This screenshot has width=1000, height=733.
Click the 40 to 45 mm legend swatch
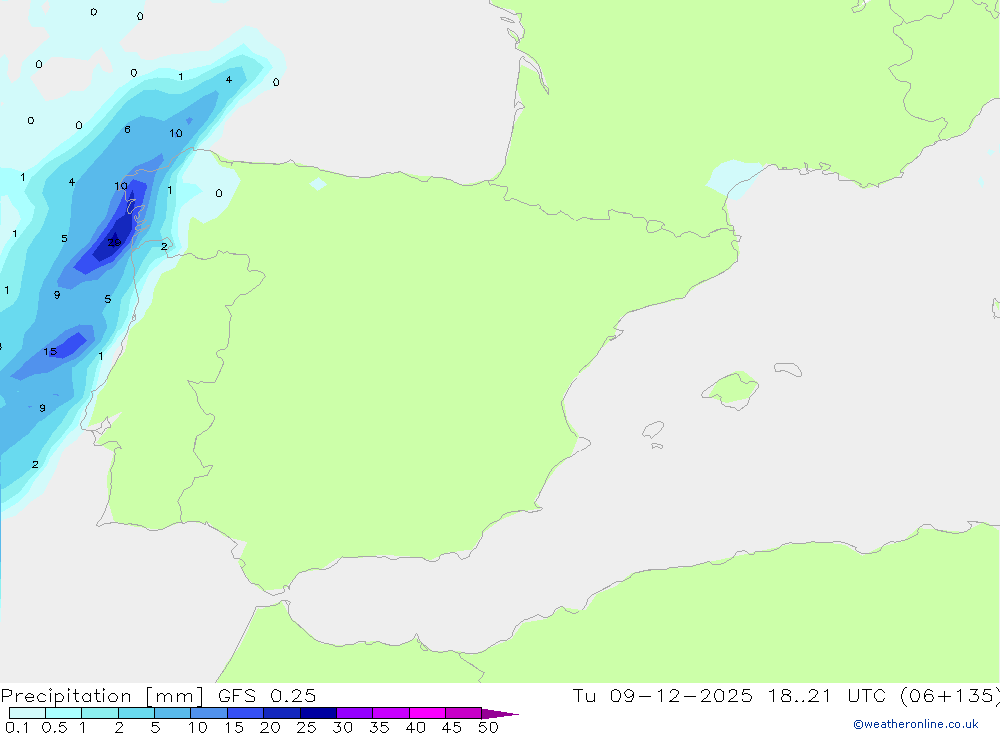pyautogui.click(x=427, y=713)
